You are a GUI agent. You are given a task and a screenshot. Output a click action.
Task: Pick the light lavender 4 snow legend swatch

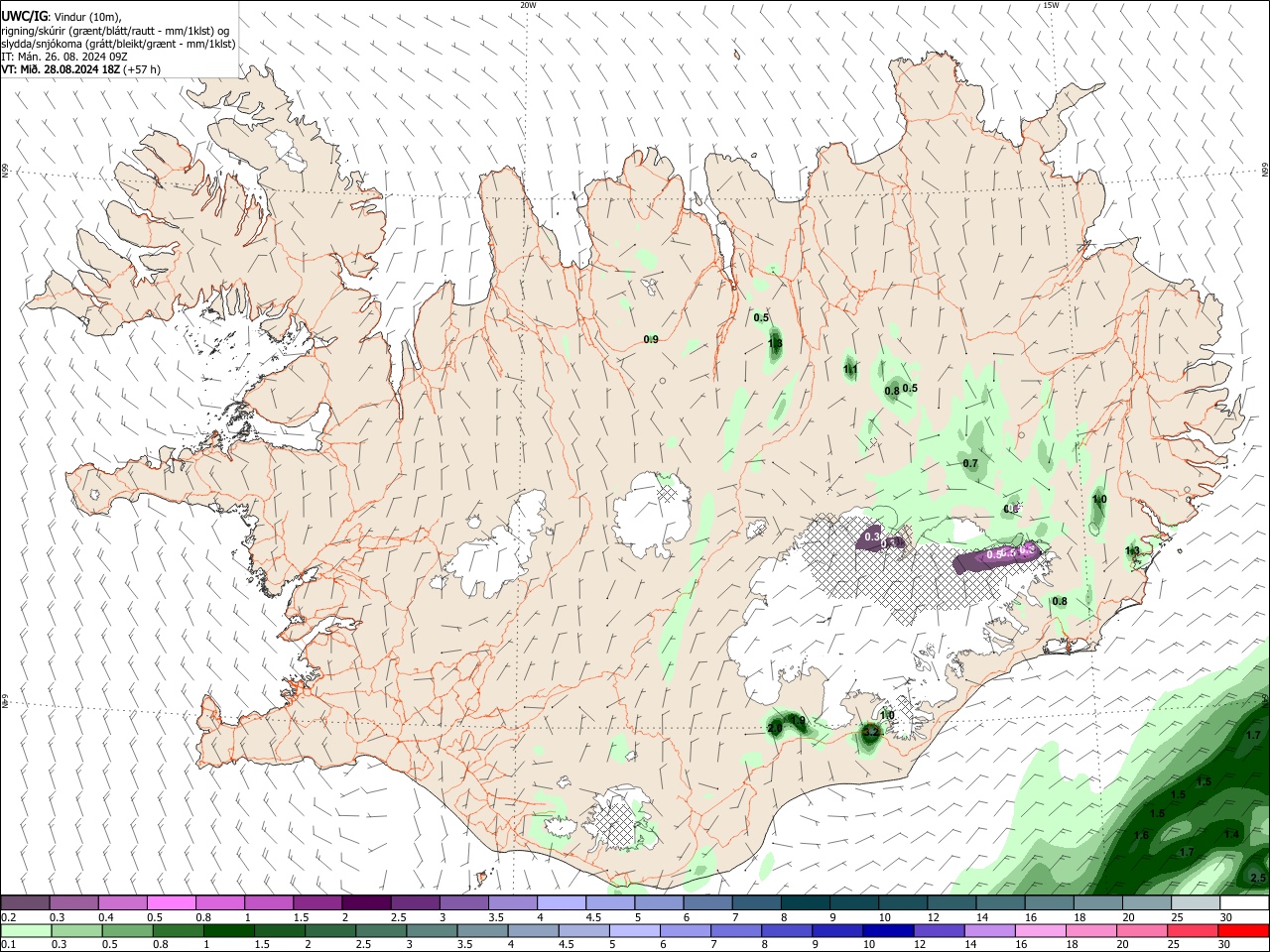(x=562, y=903)
